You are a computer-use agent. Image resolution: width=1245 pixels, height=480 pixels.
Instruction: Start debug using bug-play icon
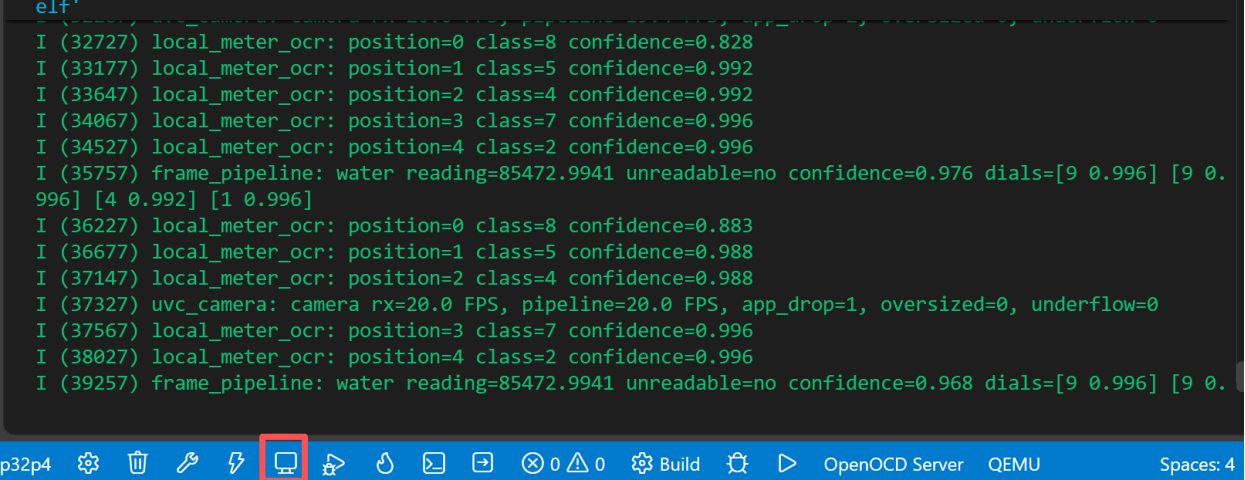[334, 463]
